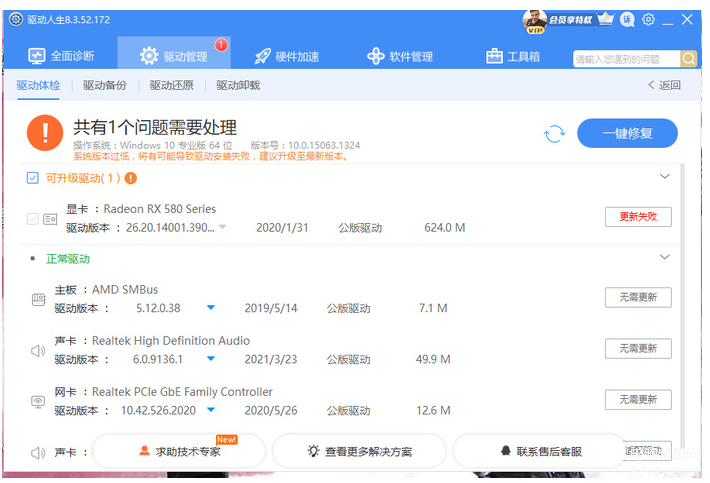This screenshot has height=483, width=710.
Task: Select the 驱动卸载 sub-tab
Action: click(x=238, y=85)
